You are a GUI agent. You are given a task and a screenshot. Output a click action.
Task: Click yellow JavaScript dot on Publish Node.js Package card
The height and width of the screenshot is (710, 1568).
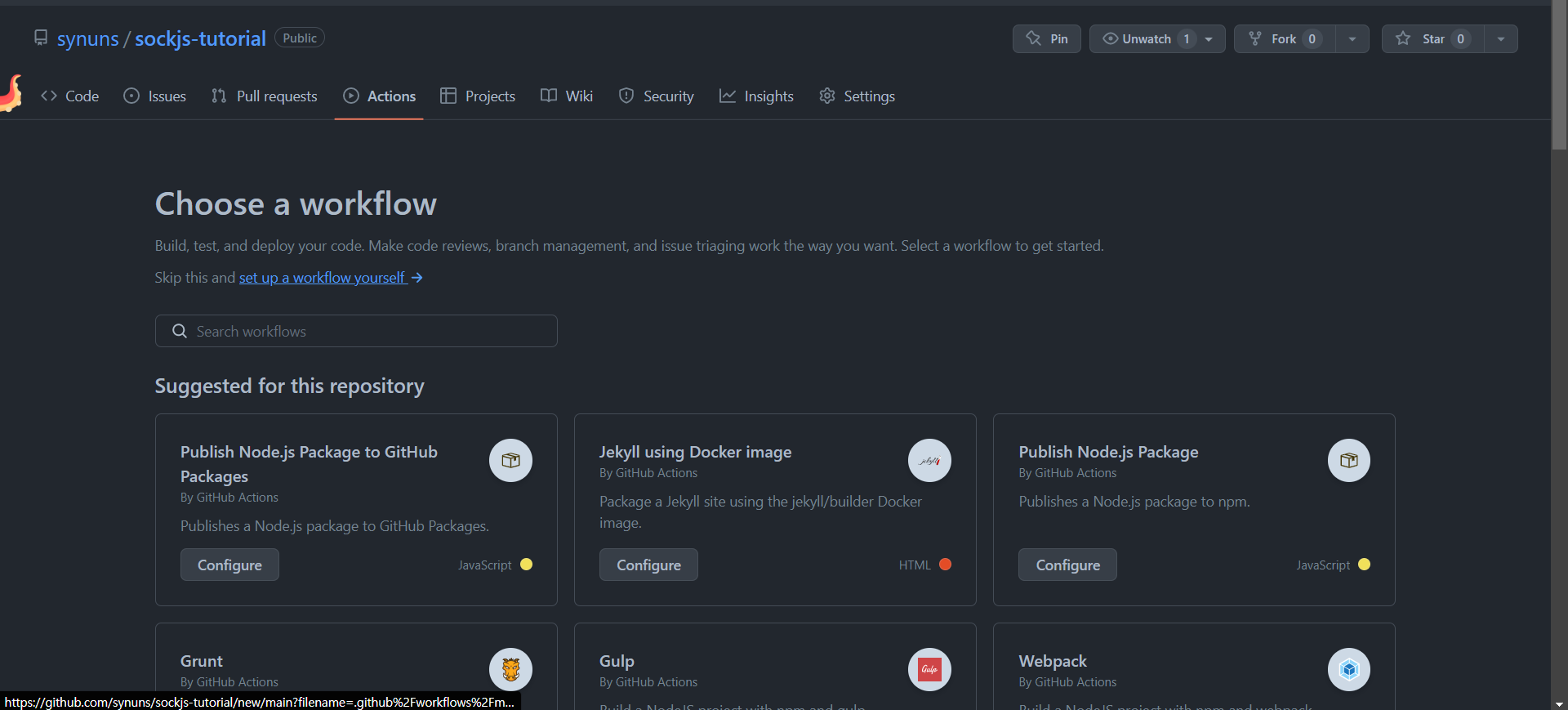[1365, 565]
